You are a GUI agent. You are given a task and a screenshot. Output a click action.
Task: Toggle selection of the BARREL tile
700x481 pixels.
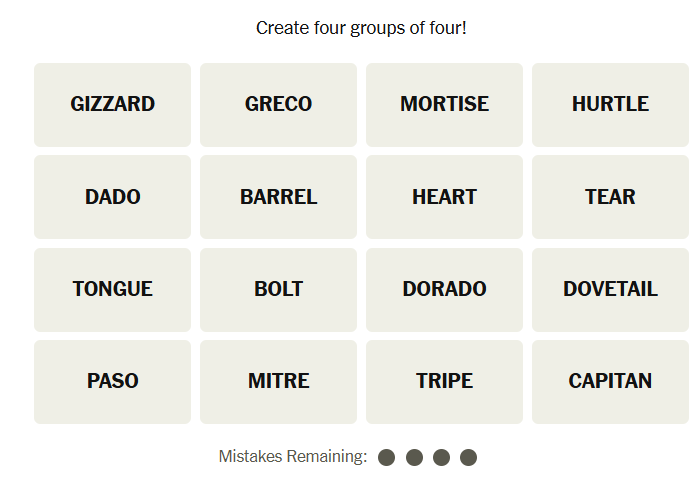tap(278, 197)
